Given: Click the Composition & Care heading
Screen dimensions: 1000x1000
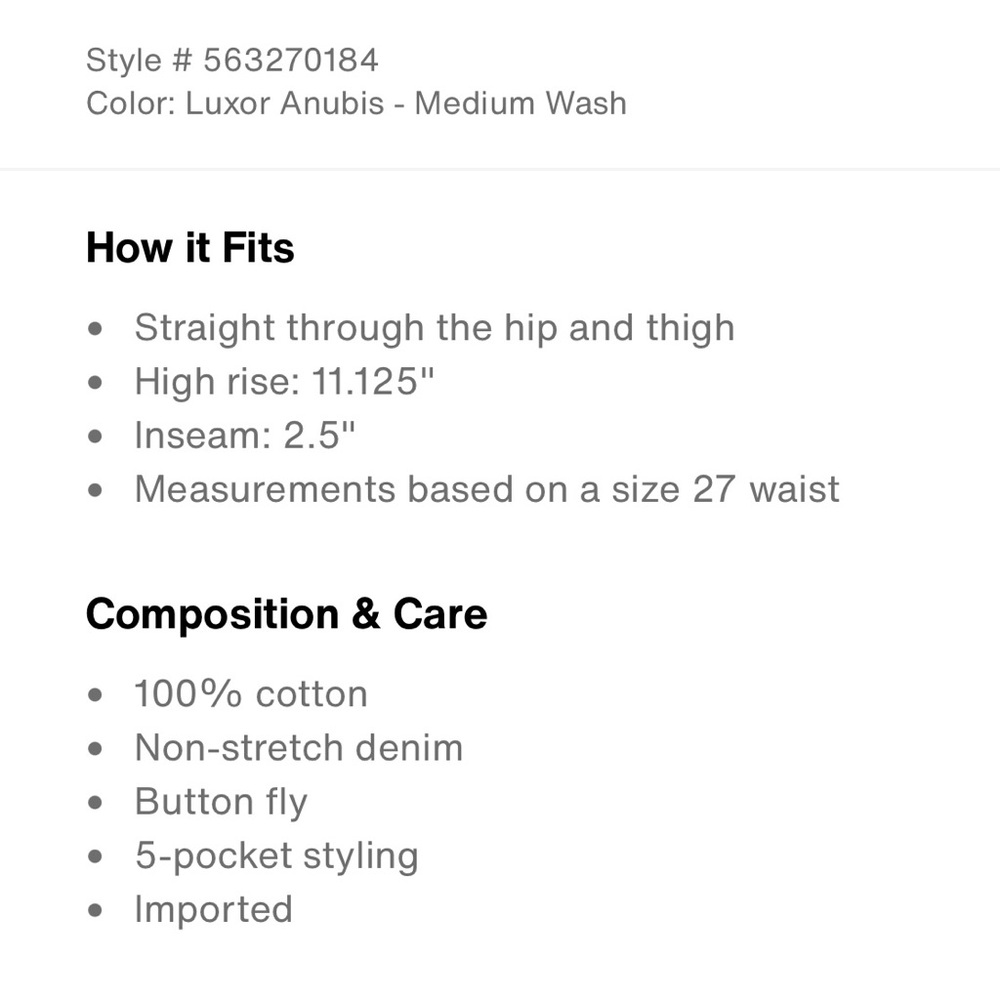Looking at the screenshot, I should (286, 614).
